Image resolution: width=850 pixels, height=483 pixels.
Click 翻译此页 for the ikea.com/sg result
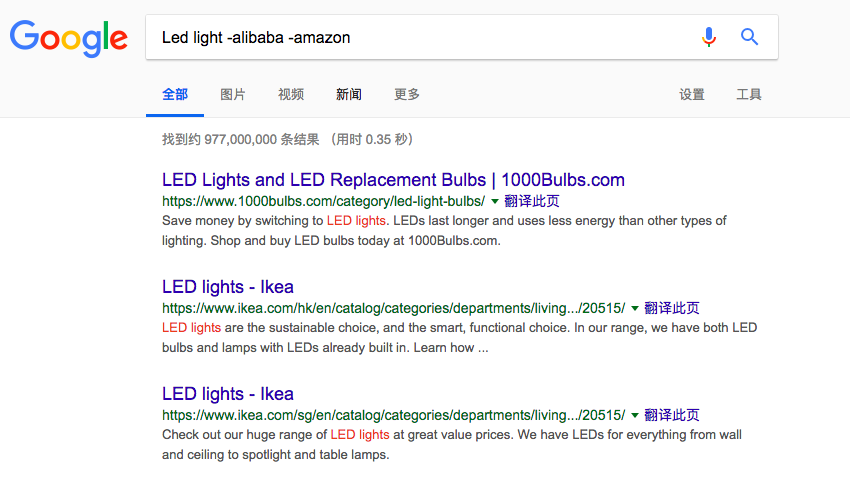(x=672, y=415)
